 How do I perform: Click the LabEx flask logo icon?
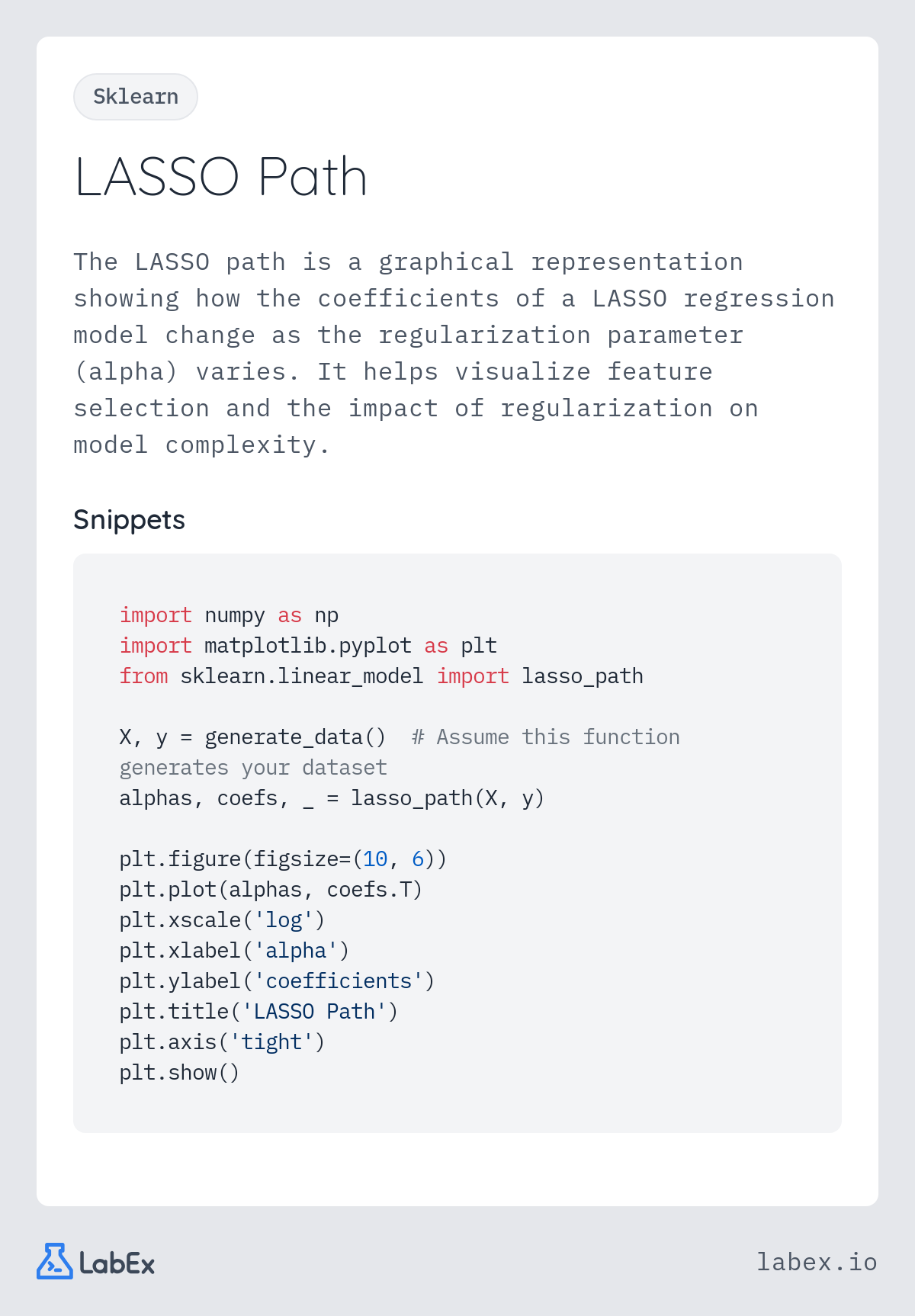[55, 1261]
